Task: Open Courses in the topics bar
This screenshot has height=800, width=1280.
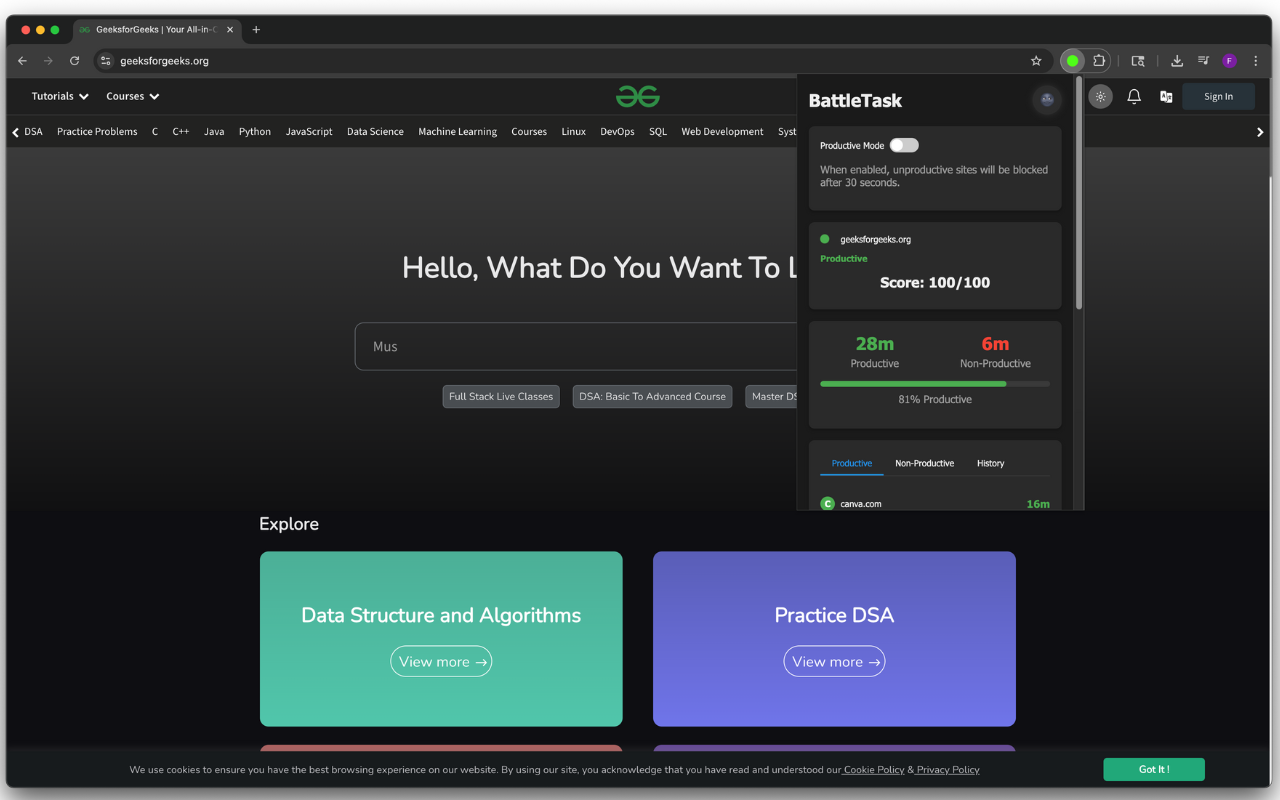Action: coord(529,132)
